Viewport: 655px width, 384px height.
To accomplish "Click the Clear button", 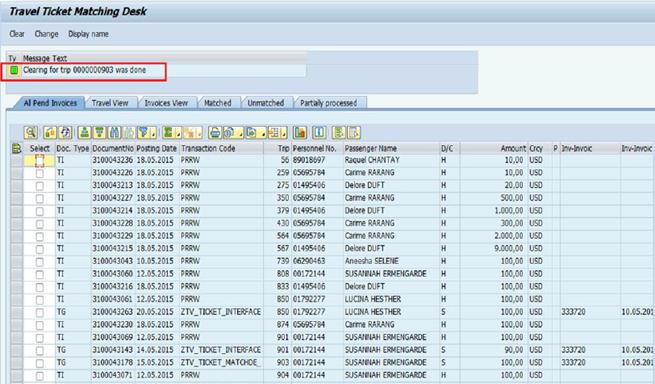I will pos(17,34).
